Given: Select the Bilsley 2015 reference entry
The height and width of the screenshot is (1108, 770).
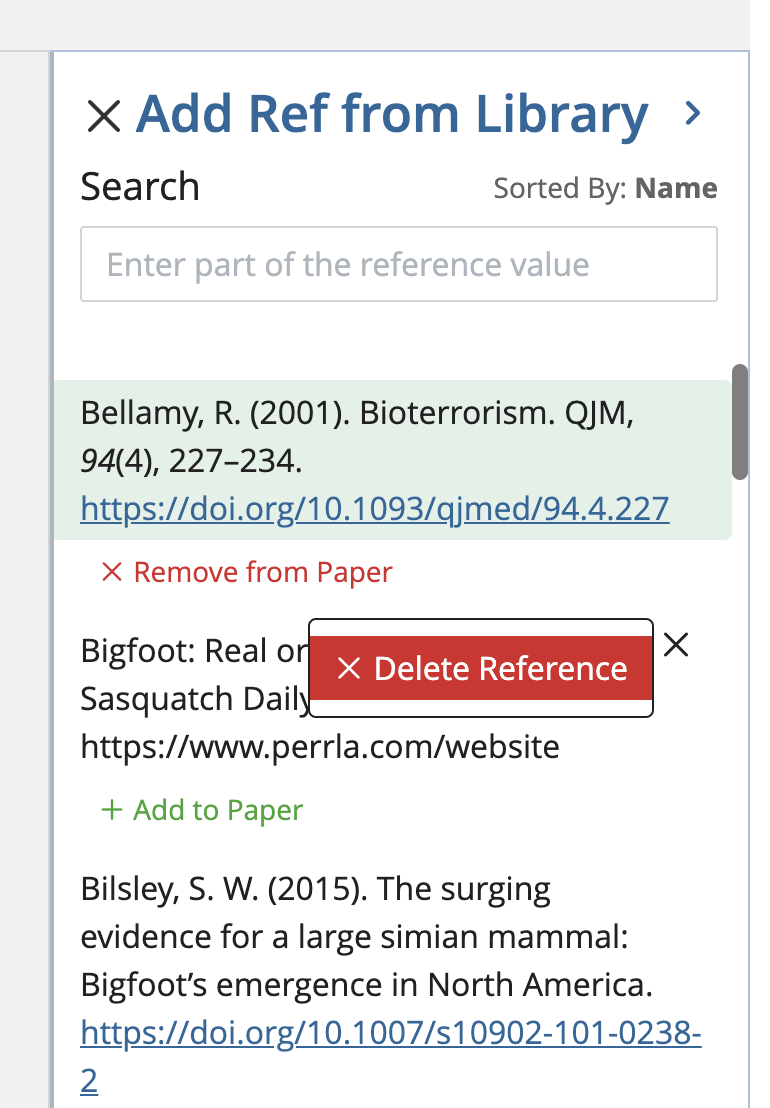Looking at the screenshot, I should [365, 937].
